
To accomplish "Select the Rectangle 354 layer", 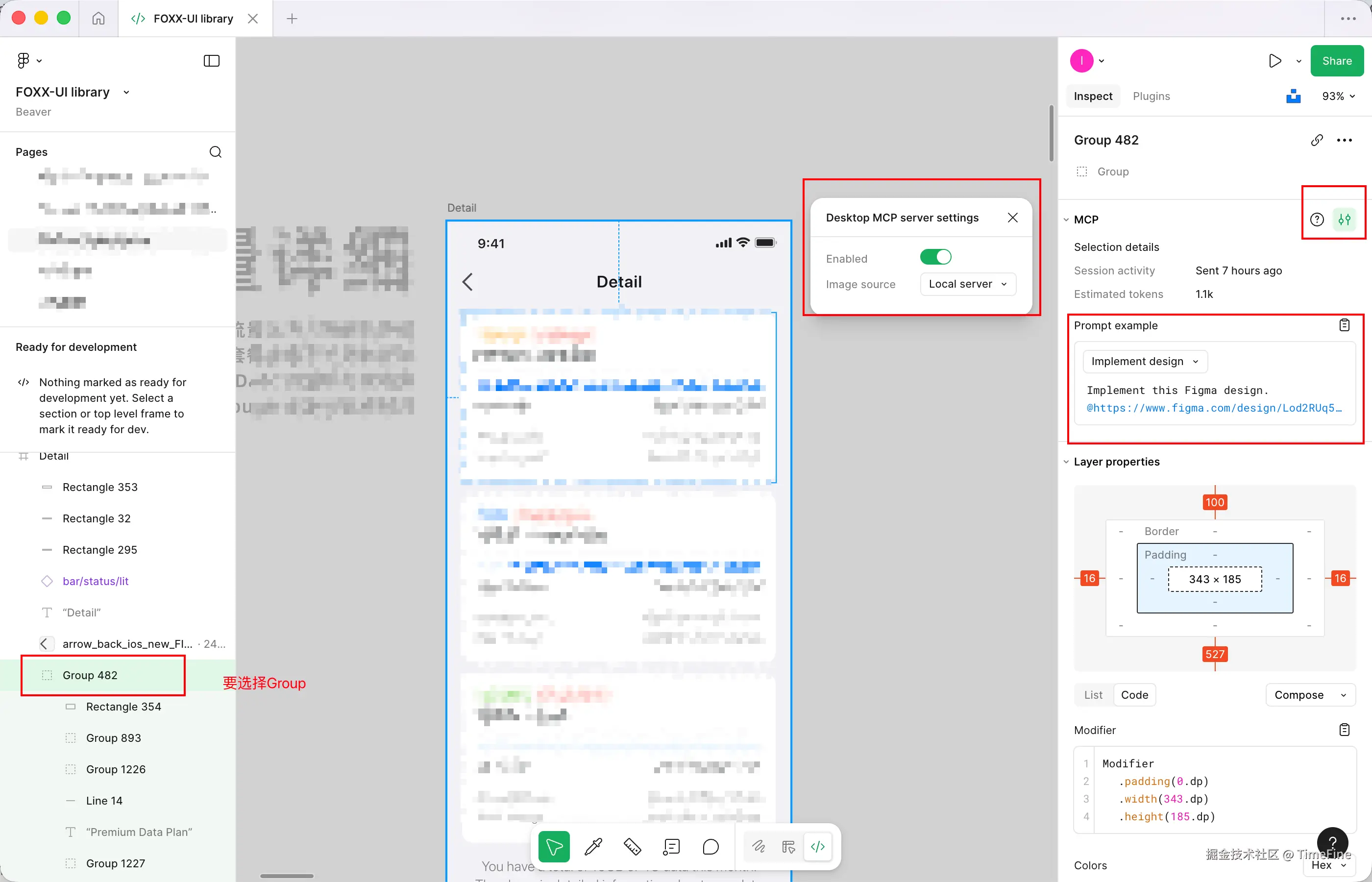I will [x=123, y=707].
